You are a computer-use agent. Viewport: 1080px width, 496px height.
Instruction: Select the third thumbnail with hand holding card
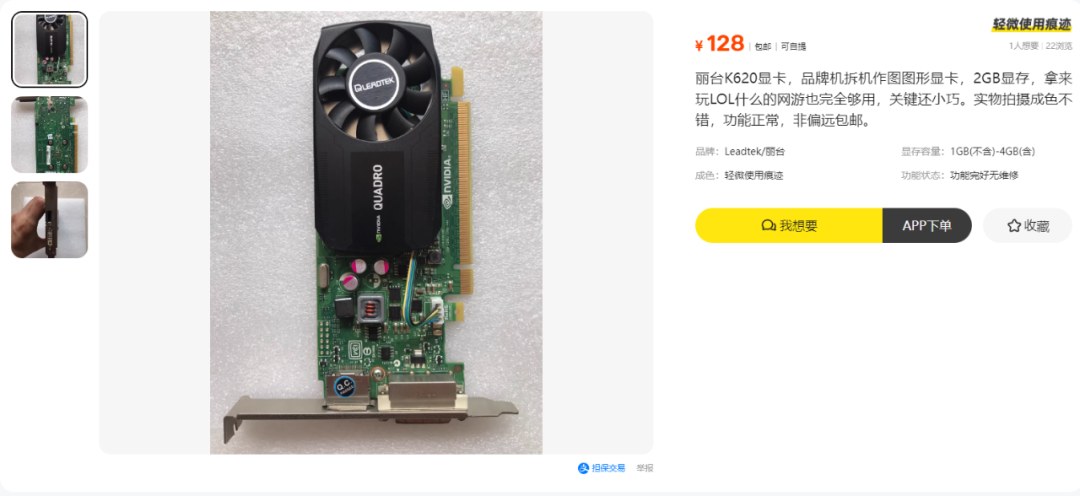[x=50, y=220]
